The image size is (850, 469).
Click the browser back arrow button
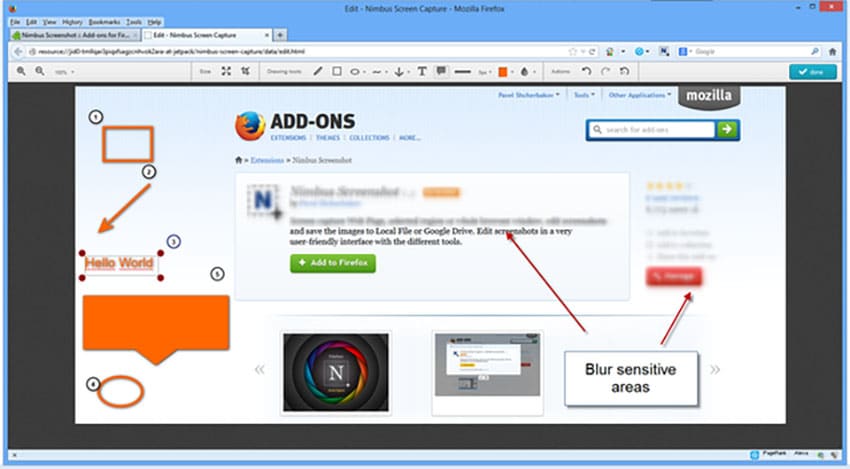coord(18,52)
